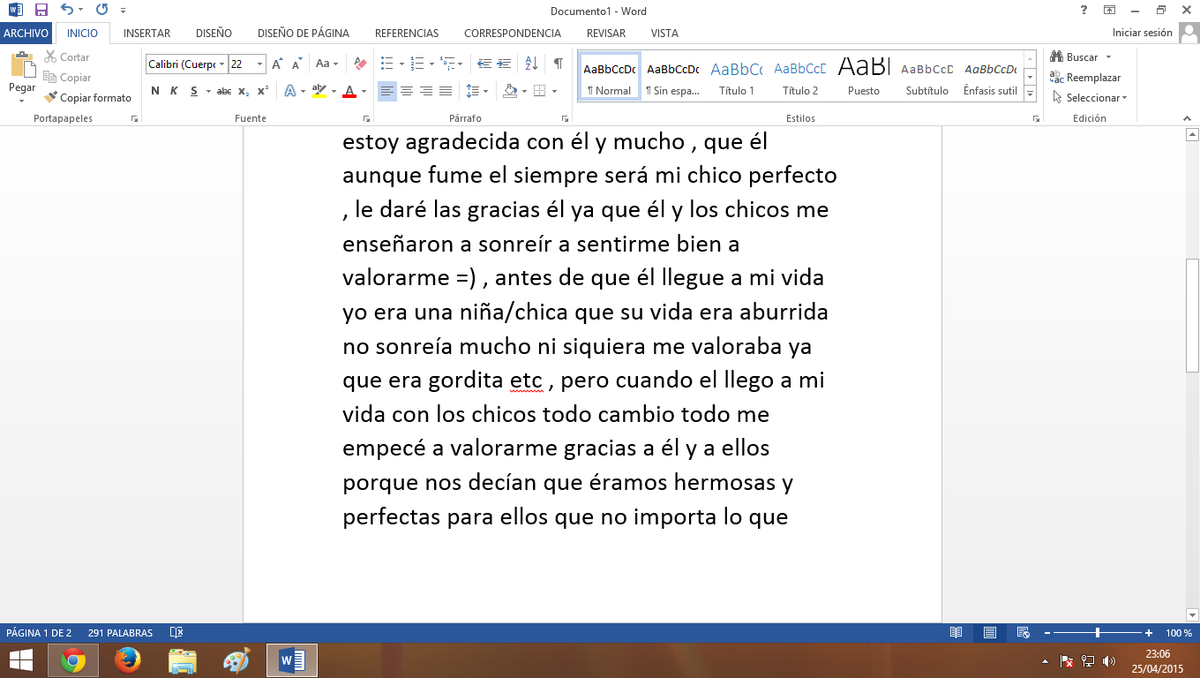Click the sort A-Z icon
The image size is (1200, 678).
(x=532, y=63)
